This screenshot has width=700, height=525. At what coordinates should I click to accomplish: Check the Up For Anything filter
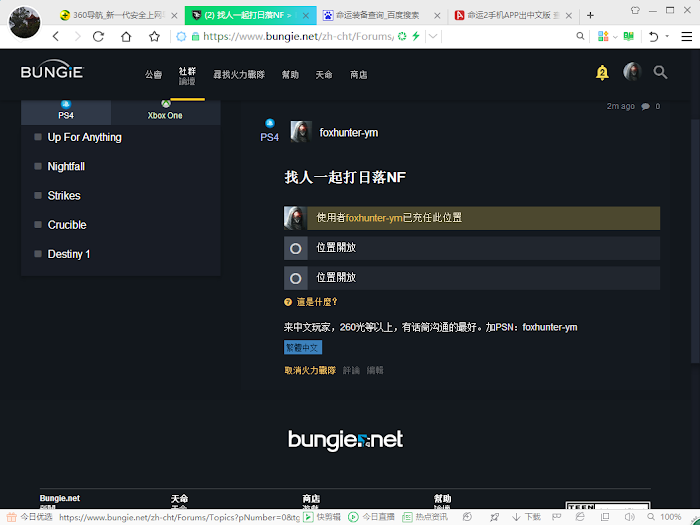pyautogui.click(x=38, y=137)
